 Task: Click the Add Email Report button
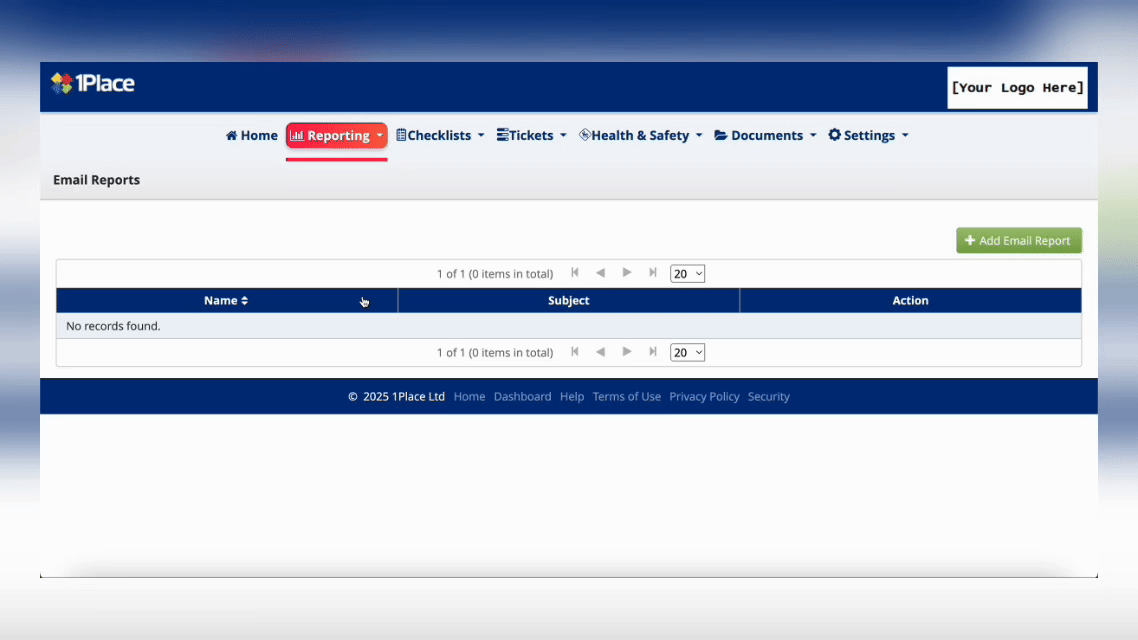point(1018,241)
